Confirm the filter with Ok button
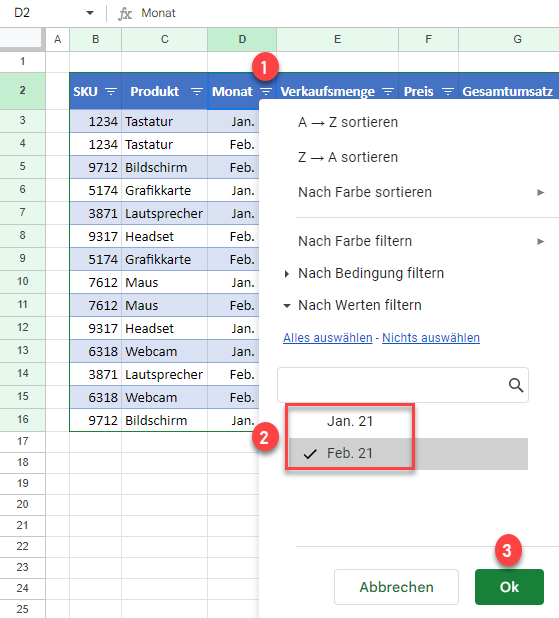This screenshot has width=559, height=618. (509, 587)
